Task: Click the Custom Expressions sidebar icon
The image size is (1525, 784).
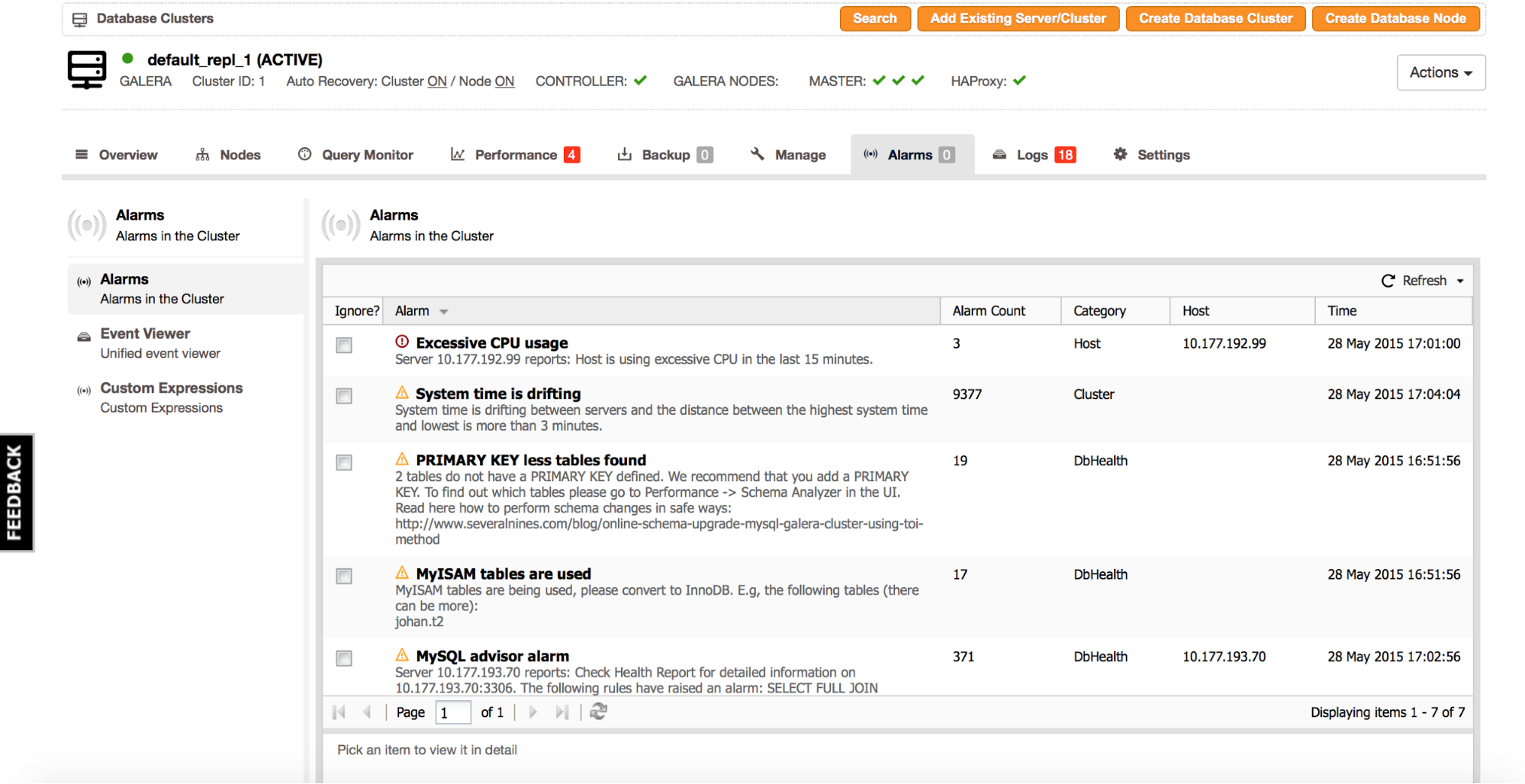Action: coord(84,391)
